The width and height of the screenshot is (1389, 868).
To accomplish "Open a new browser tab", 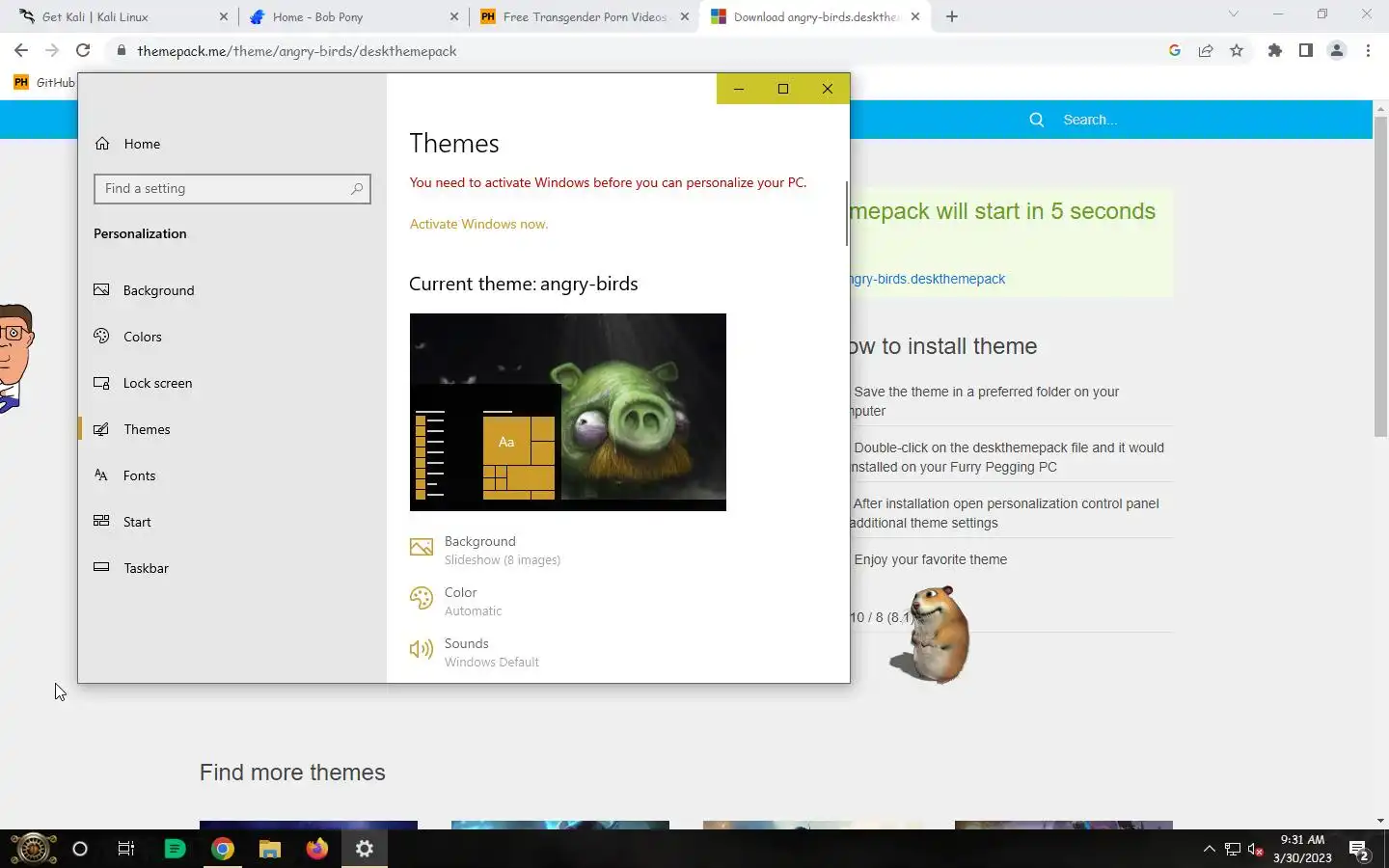I will tap(952, 16).
